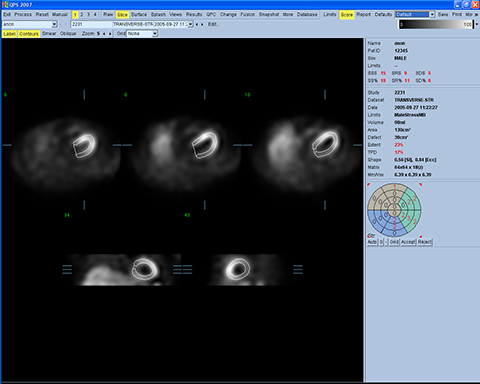Click the 2231 study field
The image size is (480, 384).
(91, 24)
